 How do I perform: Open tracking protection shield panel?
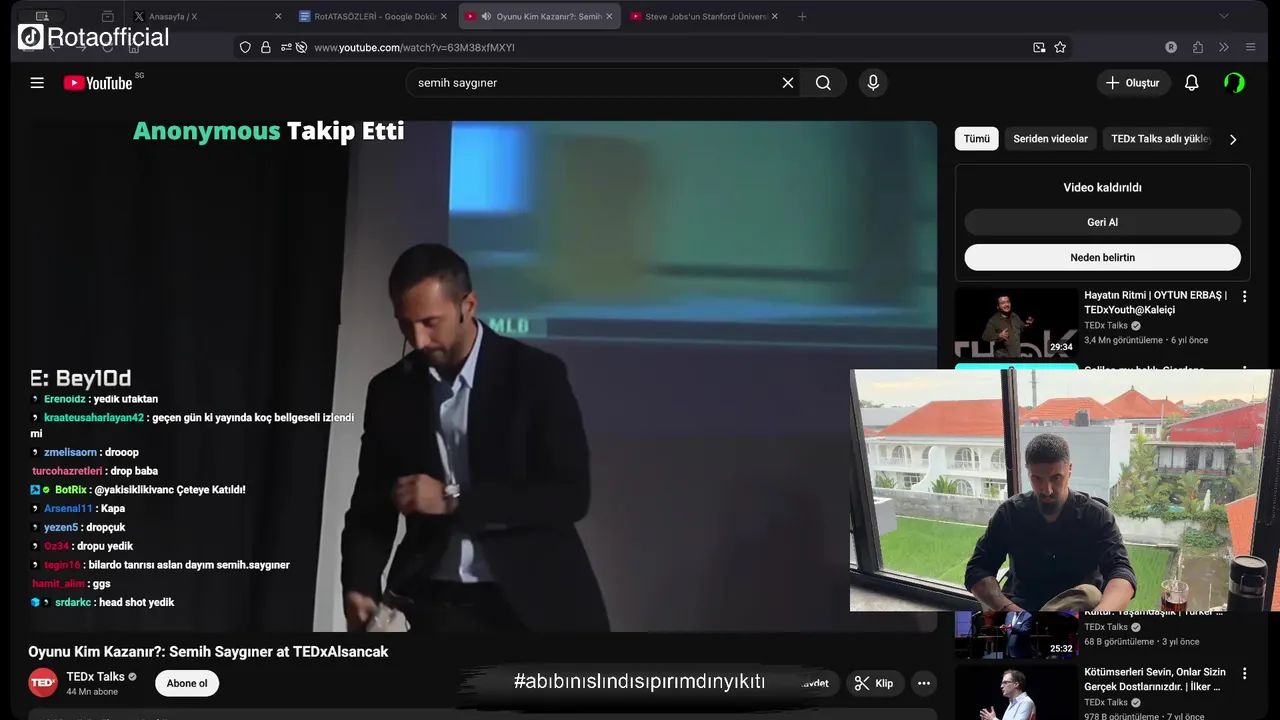pyautogui.click(x=245, y=47)
